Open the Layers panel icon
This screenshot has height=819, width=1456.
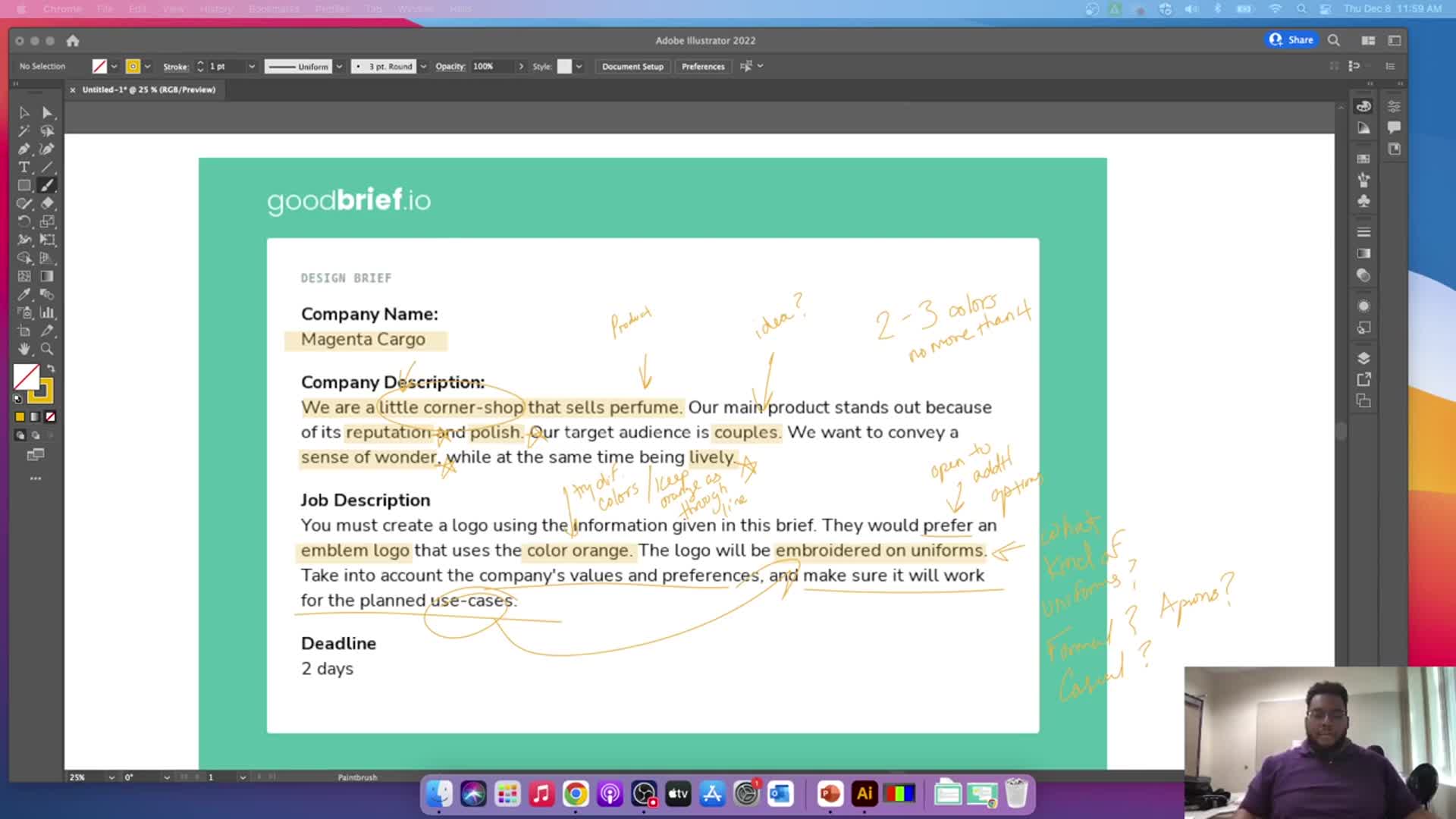tap(1363, 358)
